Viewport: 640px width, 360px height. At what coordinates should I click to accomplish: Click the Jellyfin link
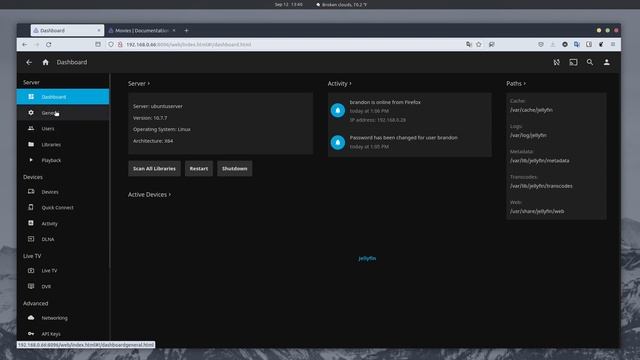(367, 258)
